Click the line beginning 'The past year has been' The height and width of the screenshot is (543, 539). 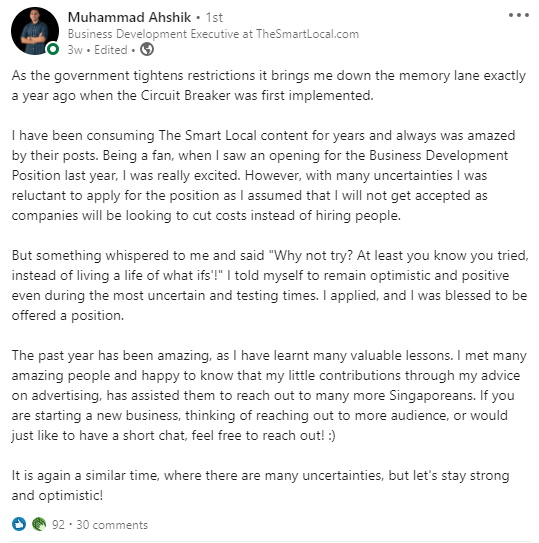pyautogui.click(x=269, y=356)
